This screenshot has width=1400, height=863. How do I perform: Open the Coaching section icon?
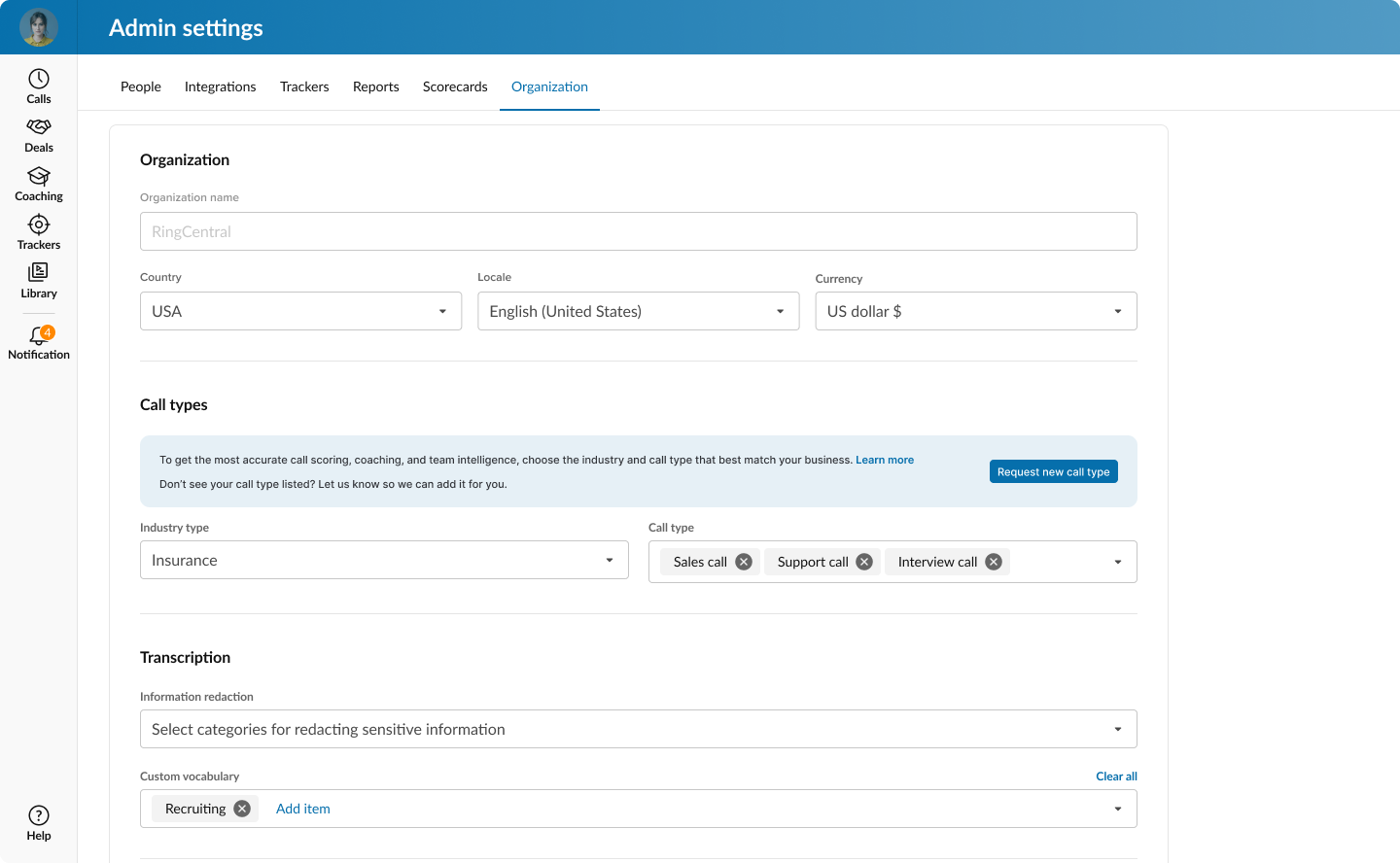point(39,176)
